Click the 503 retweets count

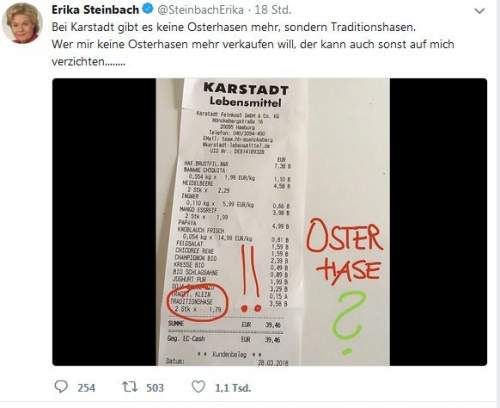tap(155, 388)
